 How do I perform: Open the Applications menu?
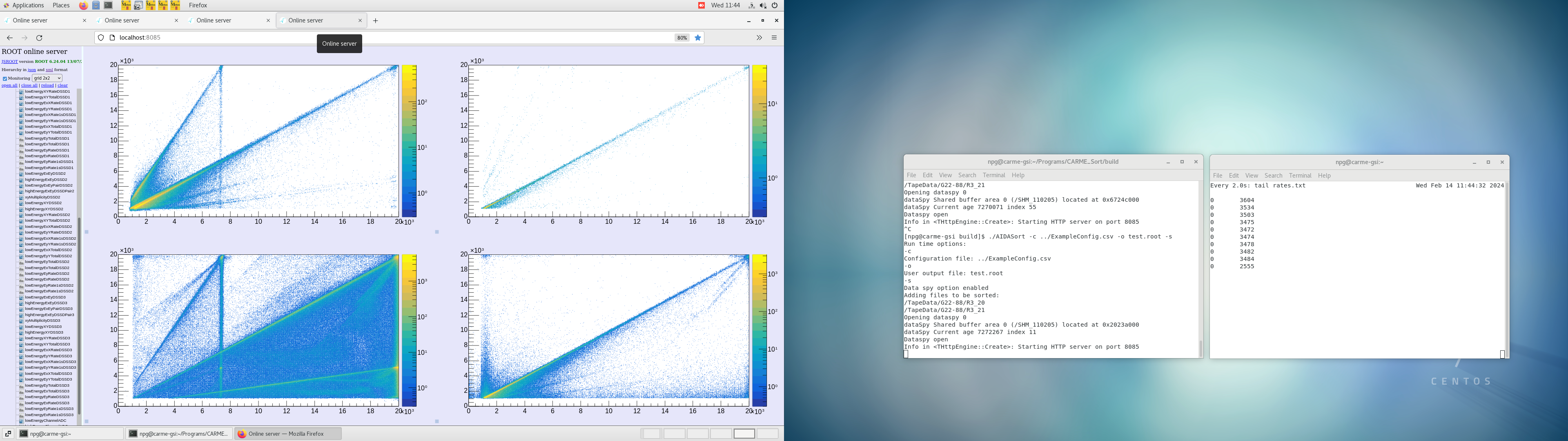pyautogui.click(x=28, y=5)
